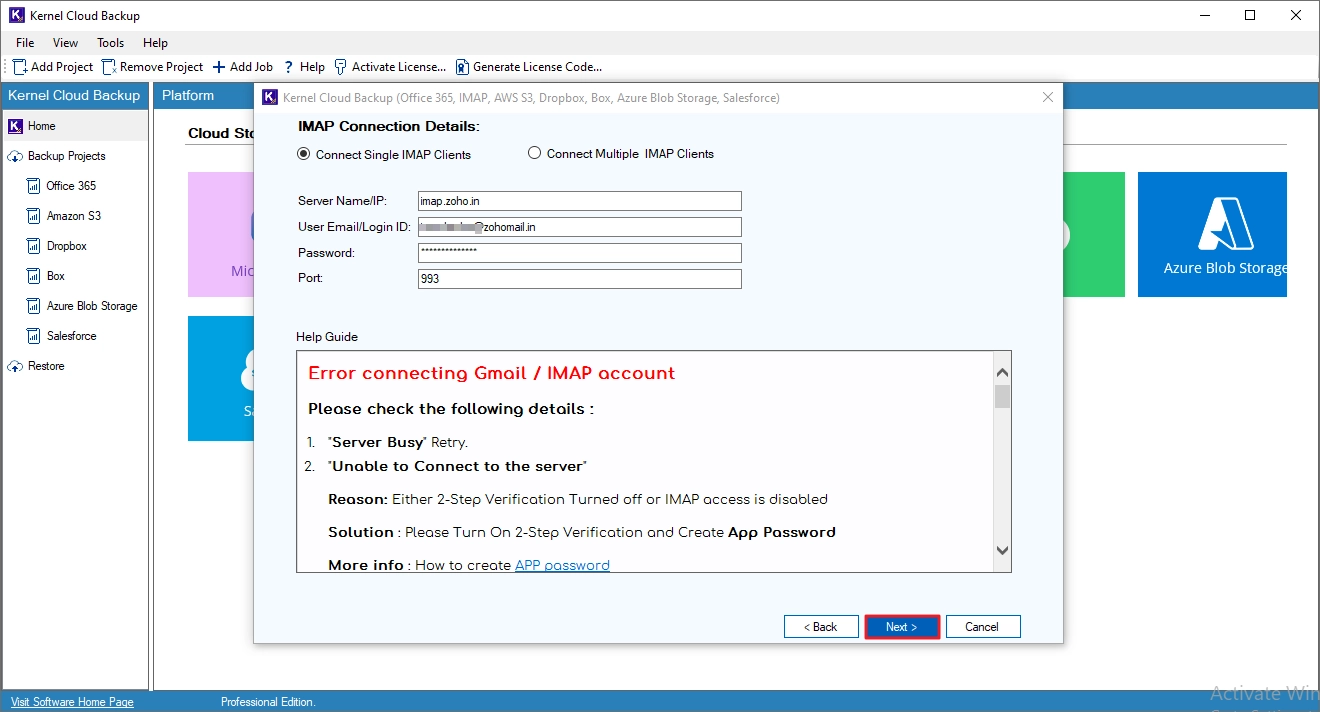Open the File menu
The width and height of the screenshot is (1320, 712).
tap(25, 43)
